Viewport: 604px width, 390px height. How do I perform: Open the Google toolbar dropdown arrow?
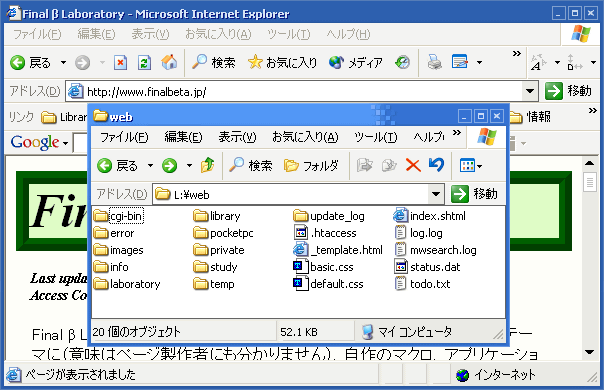(x=65, y=143)
